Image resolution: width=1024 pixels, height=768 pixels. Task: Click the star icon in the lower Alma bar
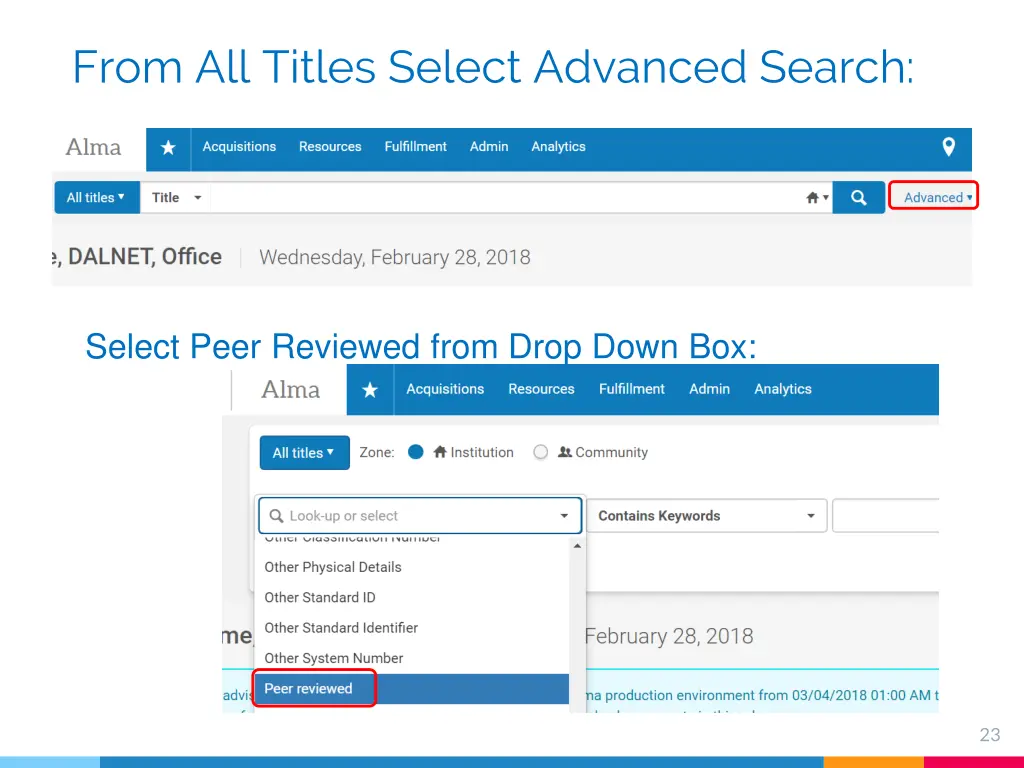click(370, 390)
